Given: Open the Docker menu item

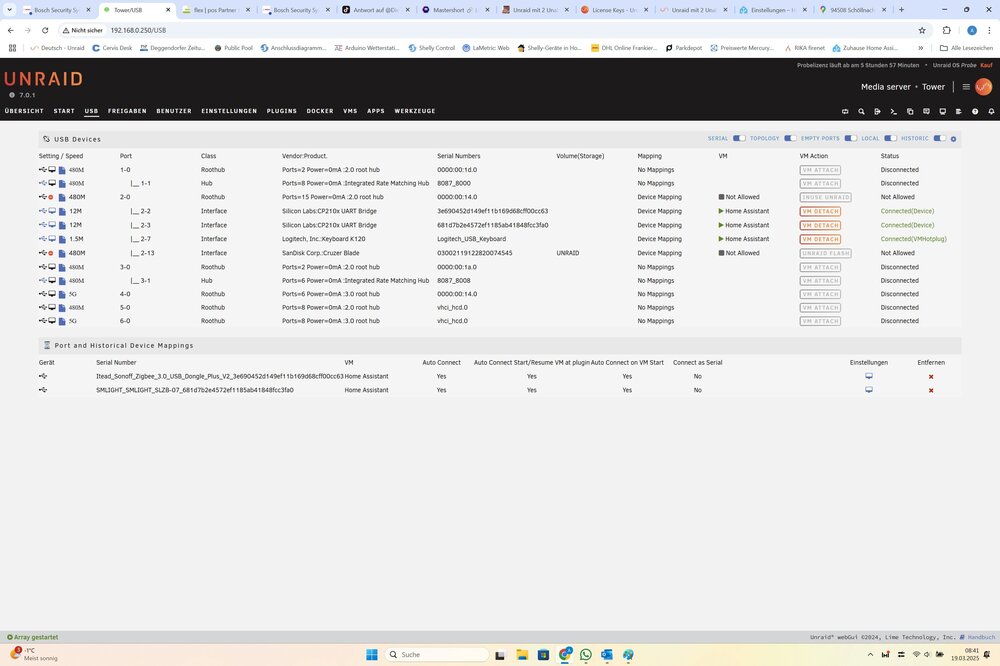Looking at the screenshot, I should [x=320, y=111].
